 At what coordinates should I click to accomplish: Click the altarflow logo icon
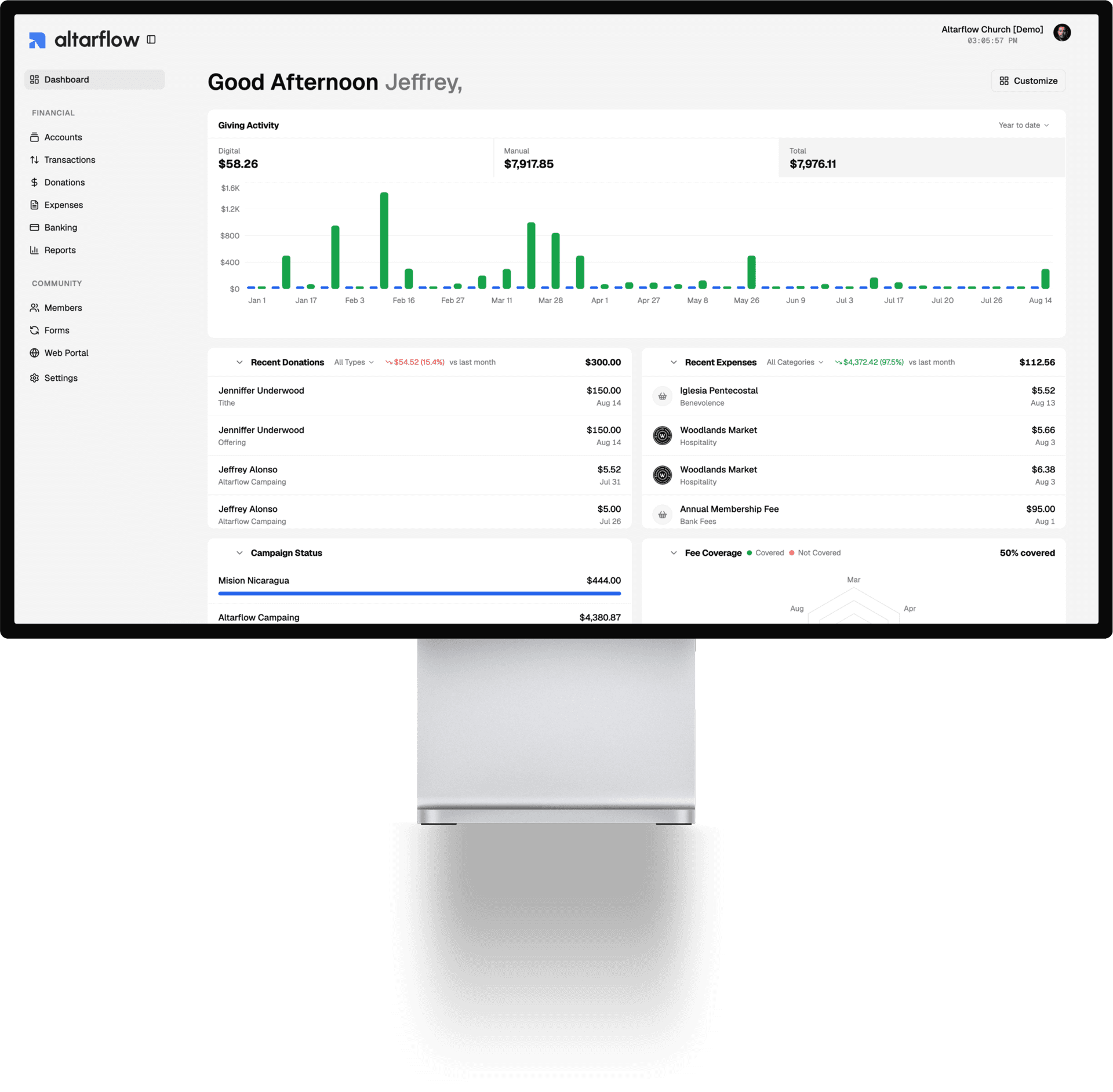coord(37,40)
